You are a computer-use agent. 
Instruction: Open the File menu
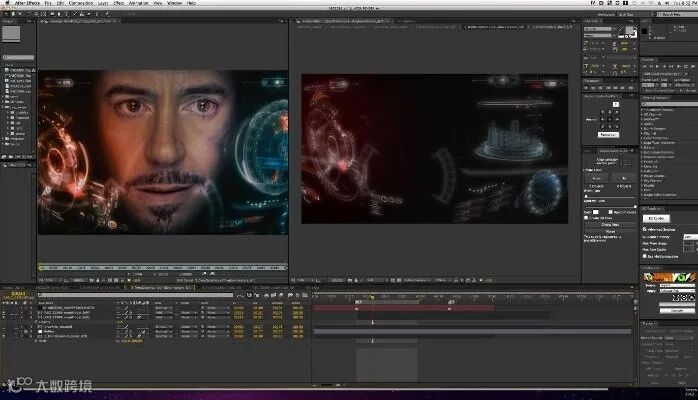tap(48, 3)
